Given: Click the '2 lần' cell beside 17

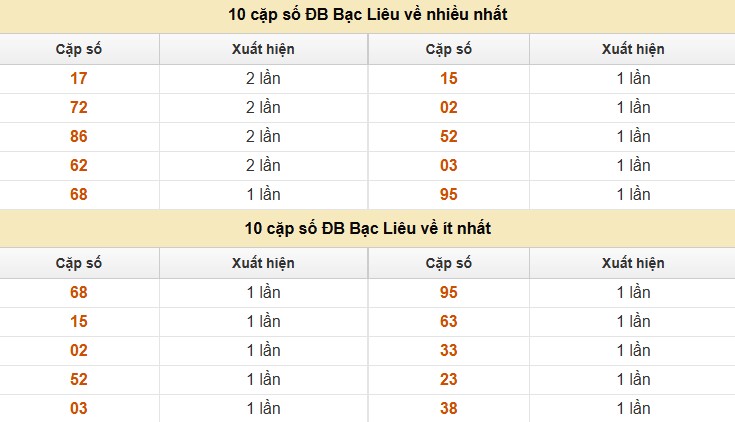Looking at the screenshot, I should [263, 78].
